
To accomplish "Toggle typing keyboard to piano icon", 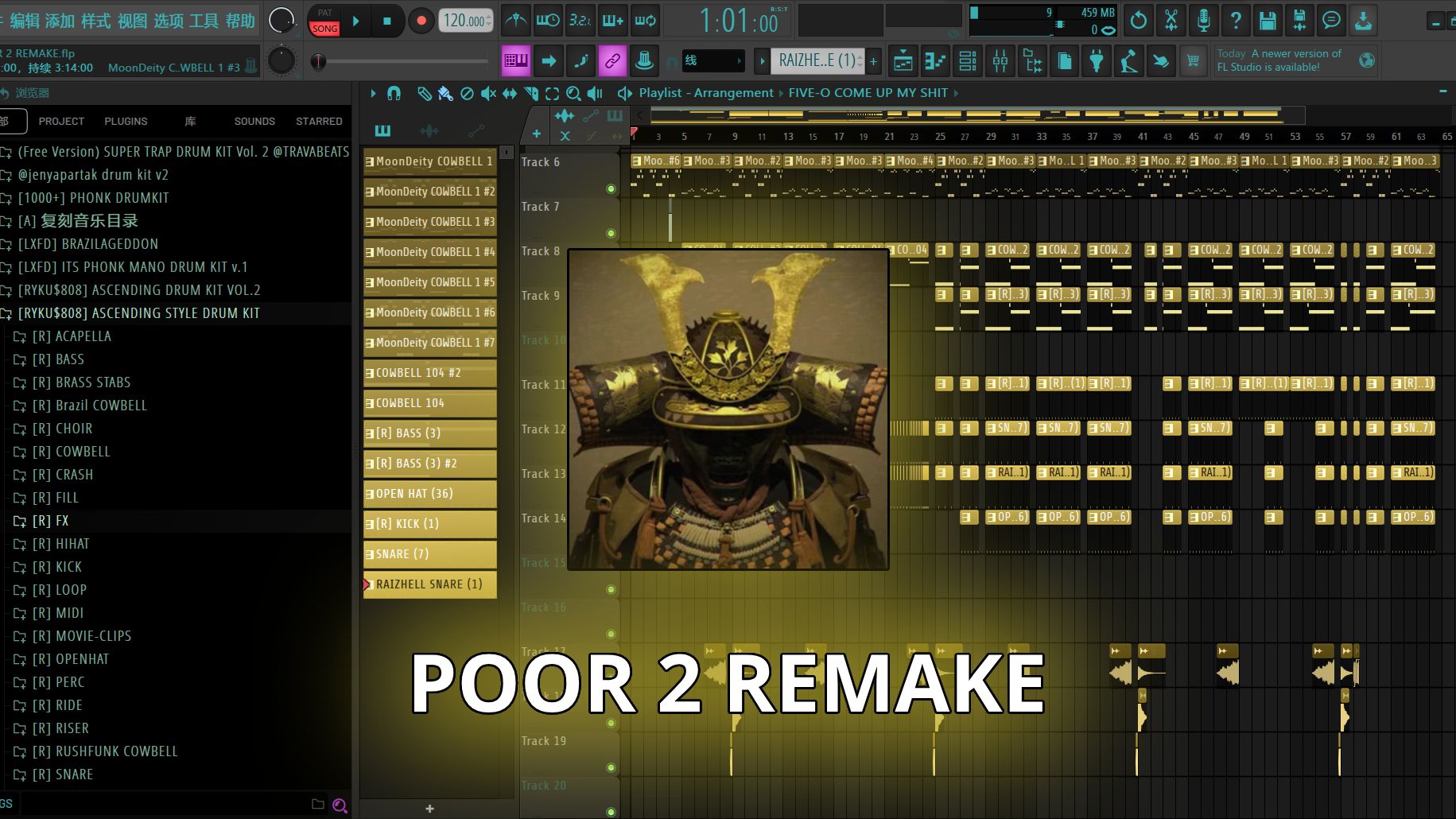I will coord(516,60).
